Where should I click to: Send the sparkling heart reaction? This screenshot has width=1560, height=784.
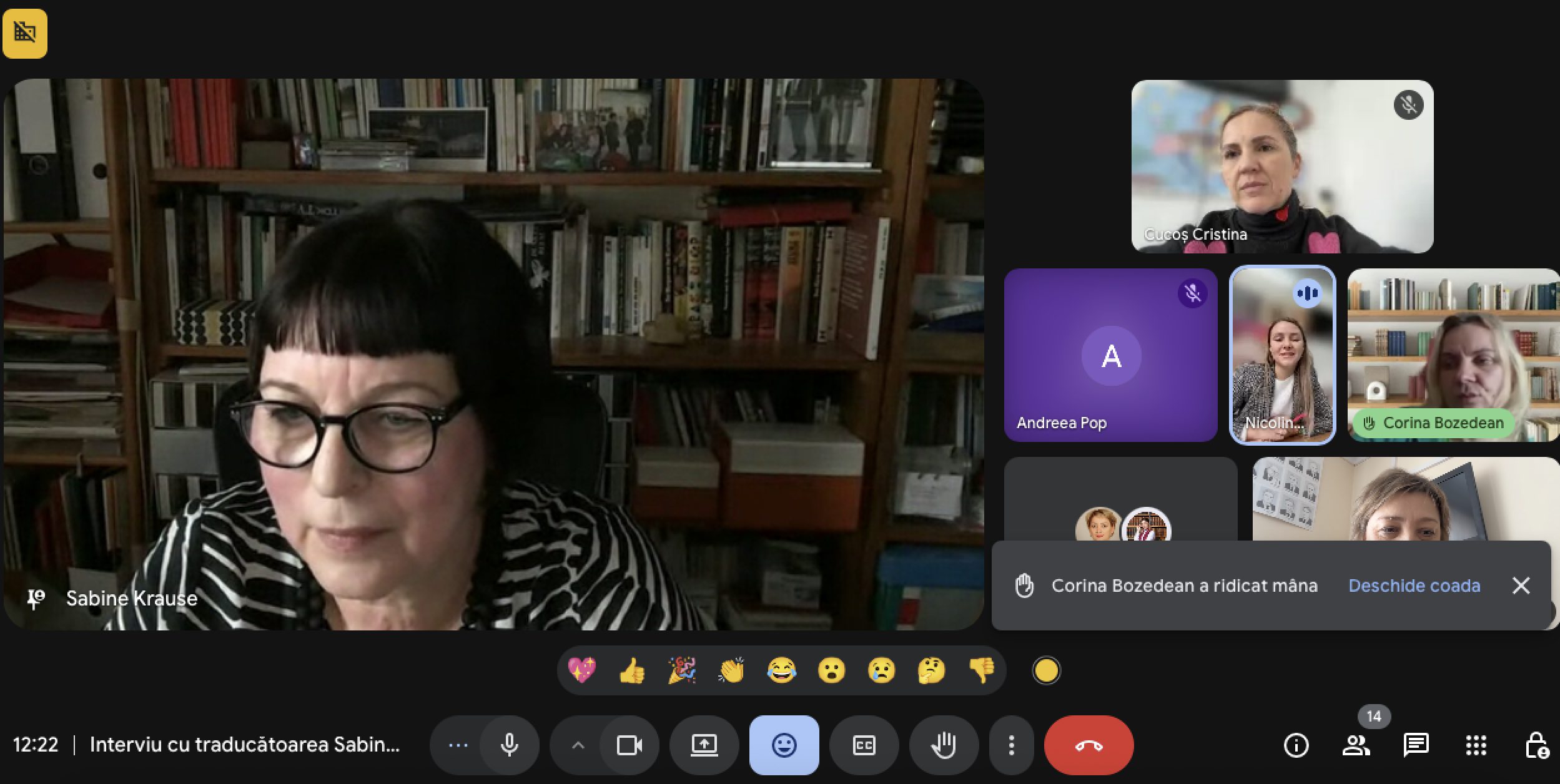click(x=581, y=671)
